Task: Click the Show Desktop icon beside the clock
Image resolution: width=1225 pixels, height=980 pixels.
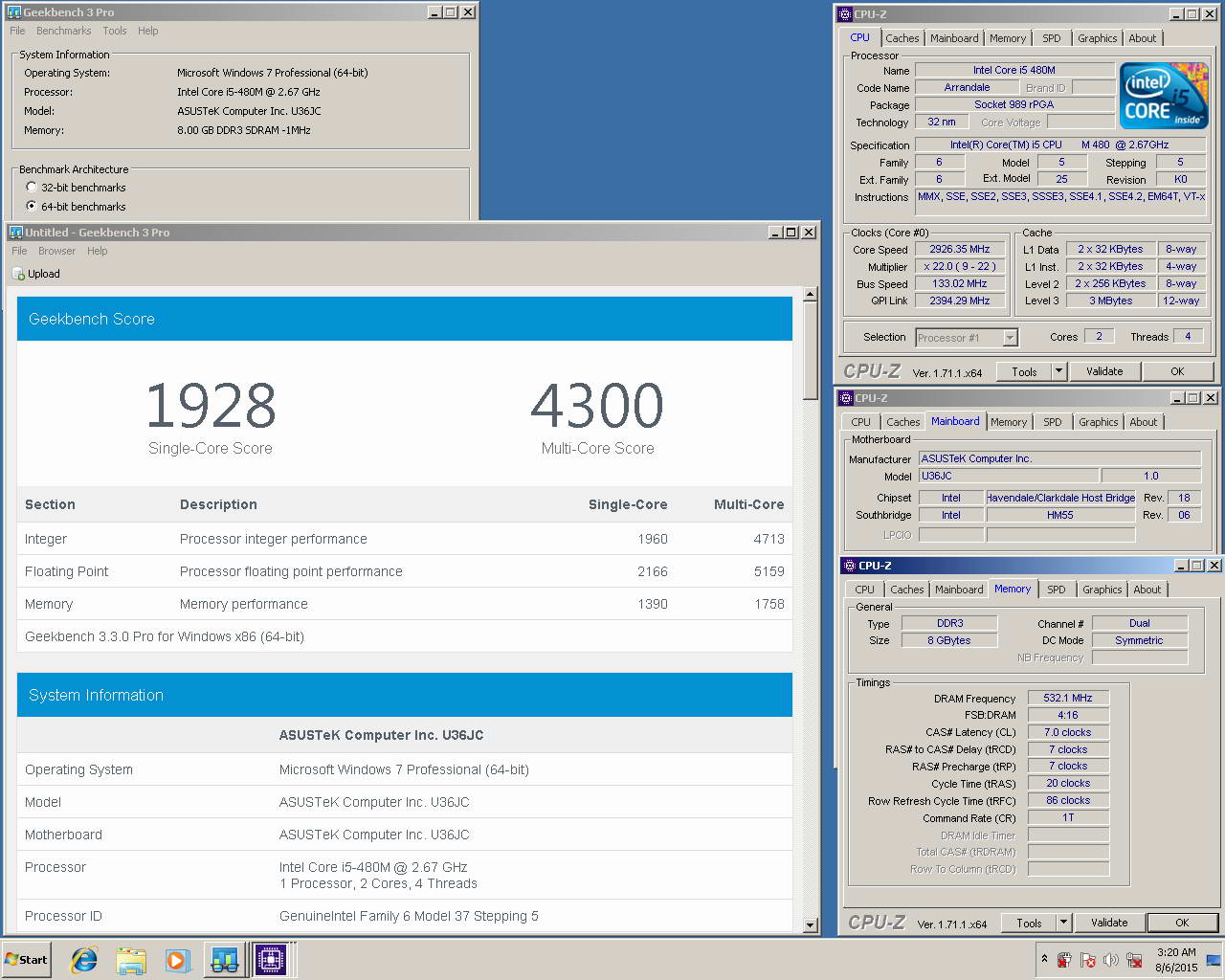Action: (x=1213, y=960)
